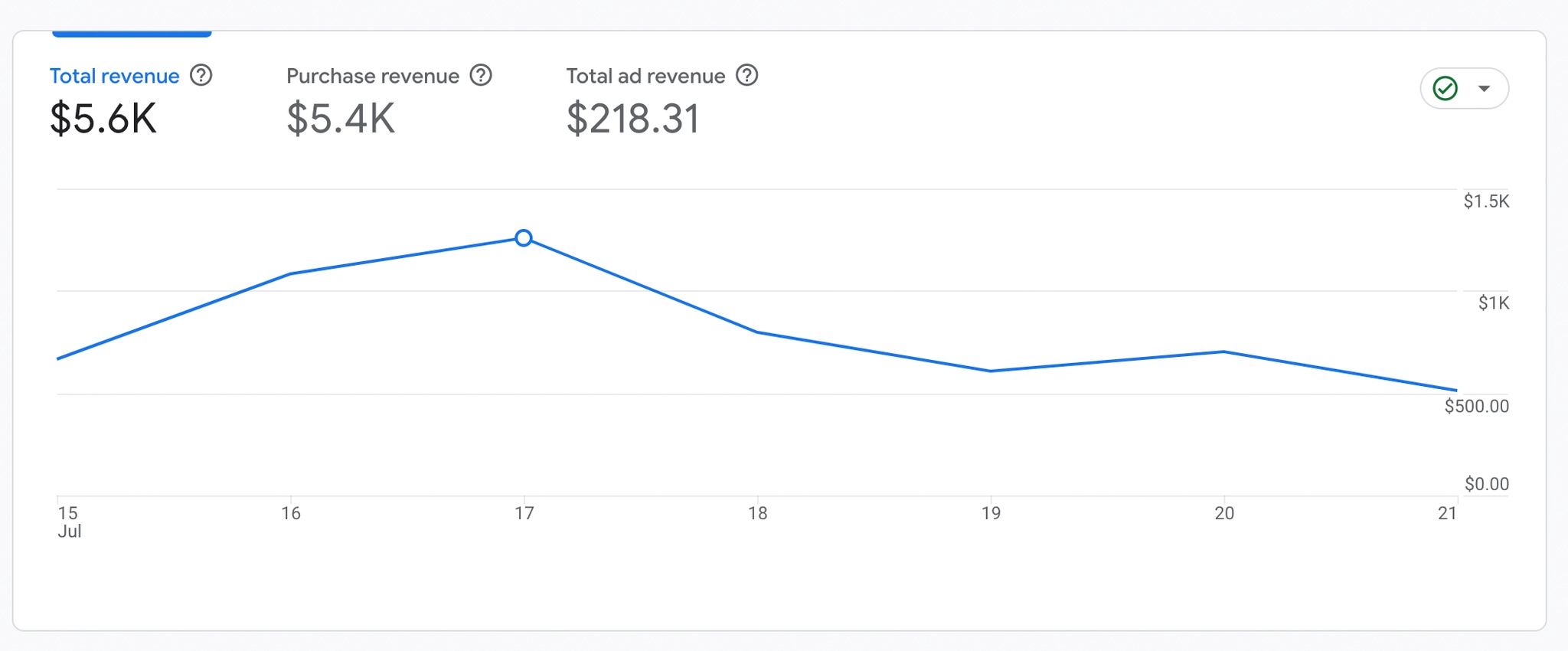This screenshot has height=651, width=1568.
Task: Click the highlighted data point on July 17
Action: click(x=524, y=238)
